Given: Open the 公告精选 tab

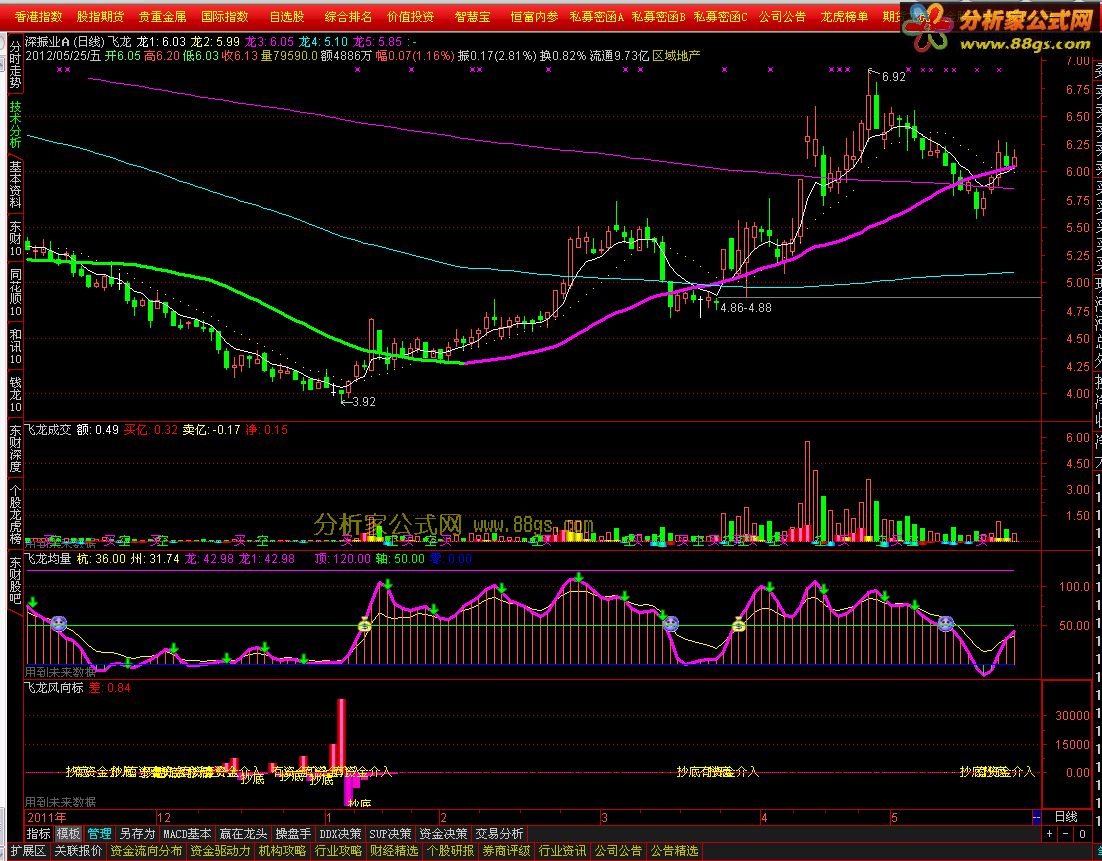Looking at the screenshot, I should pyautogui.click(x=674, y=851).
